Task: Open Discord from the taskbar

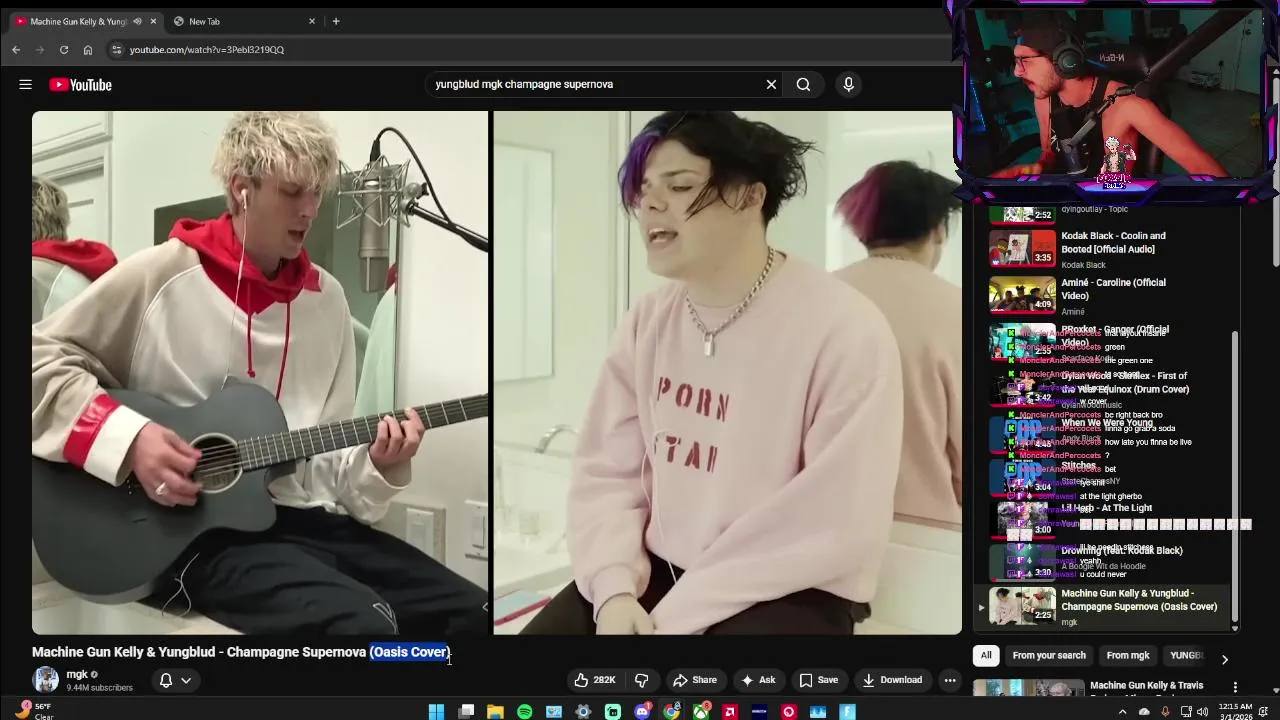Action: click(642, 712)
